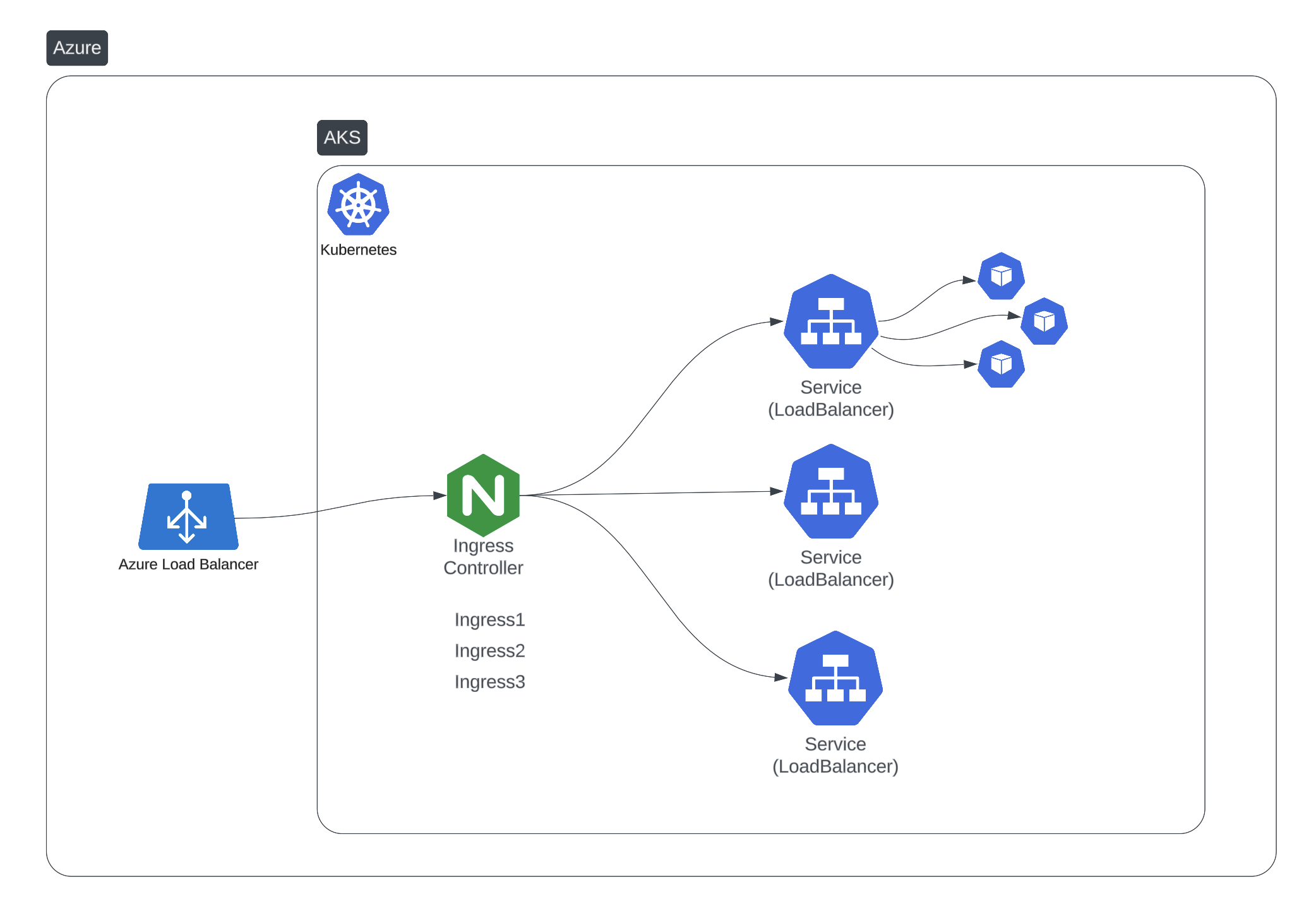
Task: Select the top Service LoadBalancer icon
Action: click(831, 321)
